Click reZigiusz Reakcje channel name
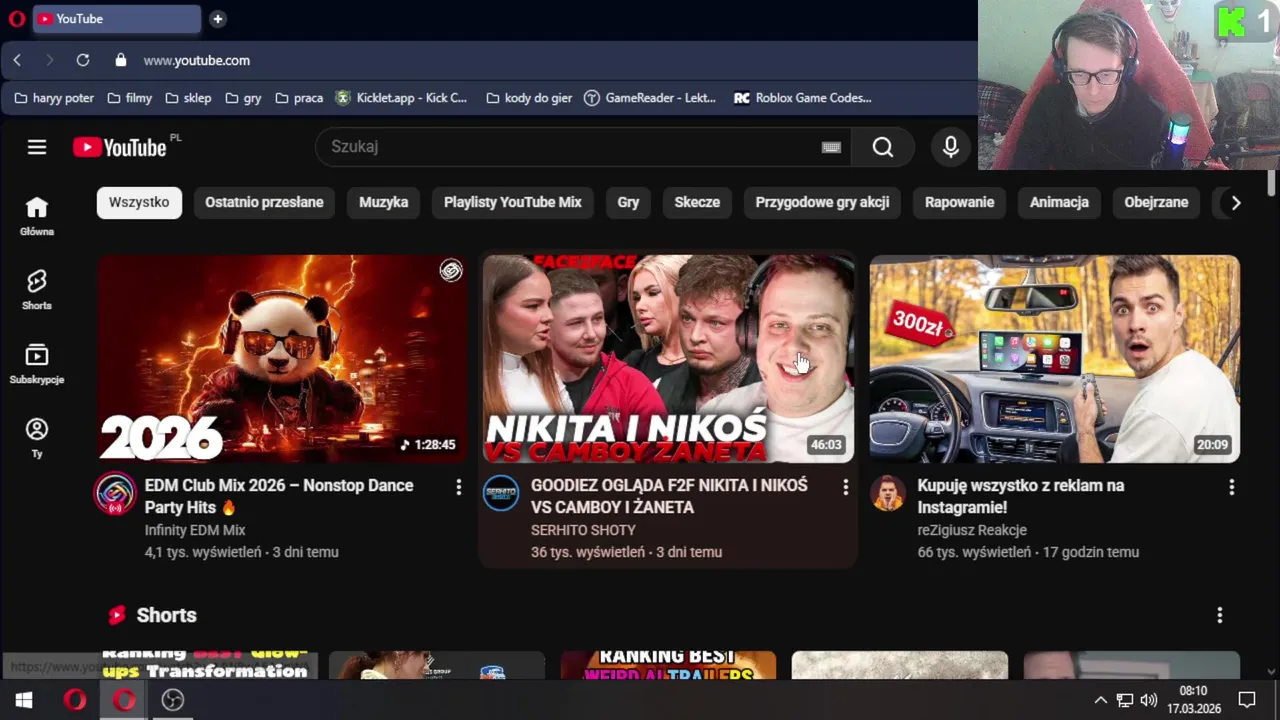The height and width of the screenshot is (720, 1280). click(972, 530)
